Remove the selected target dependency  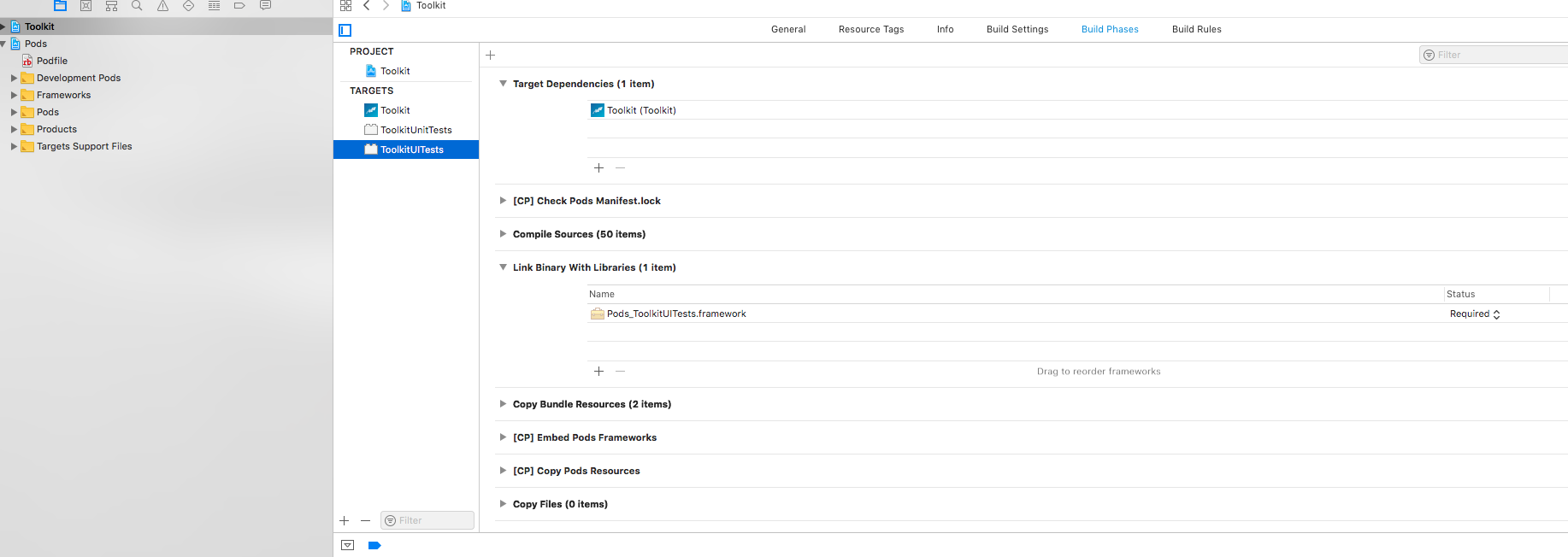pyautogui.click(x=620, y=167)
